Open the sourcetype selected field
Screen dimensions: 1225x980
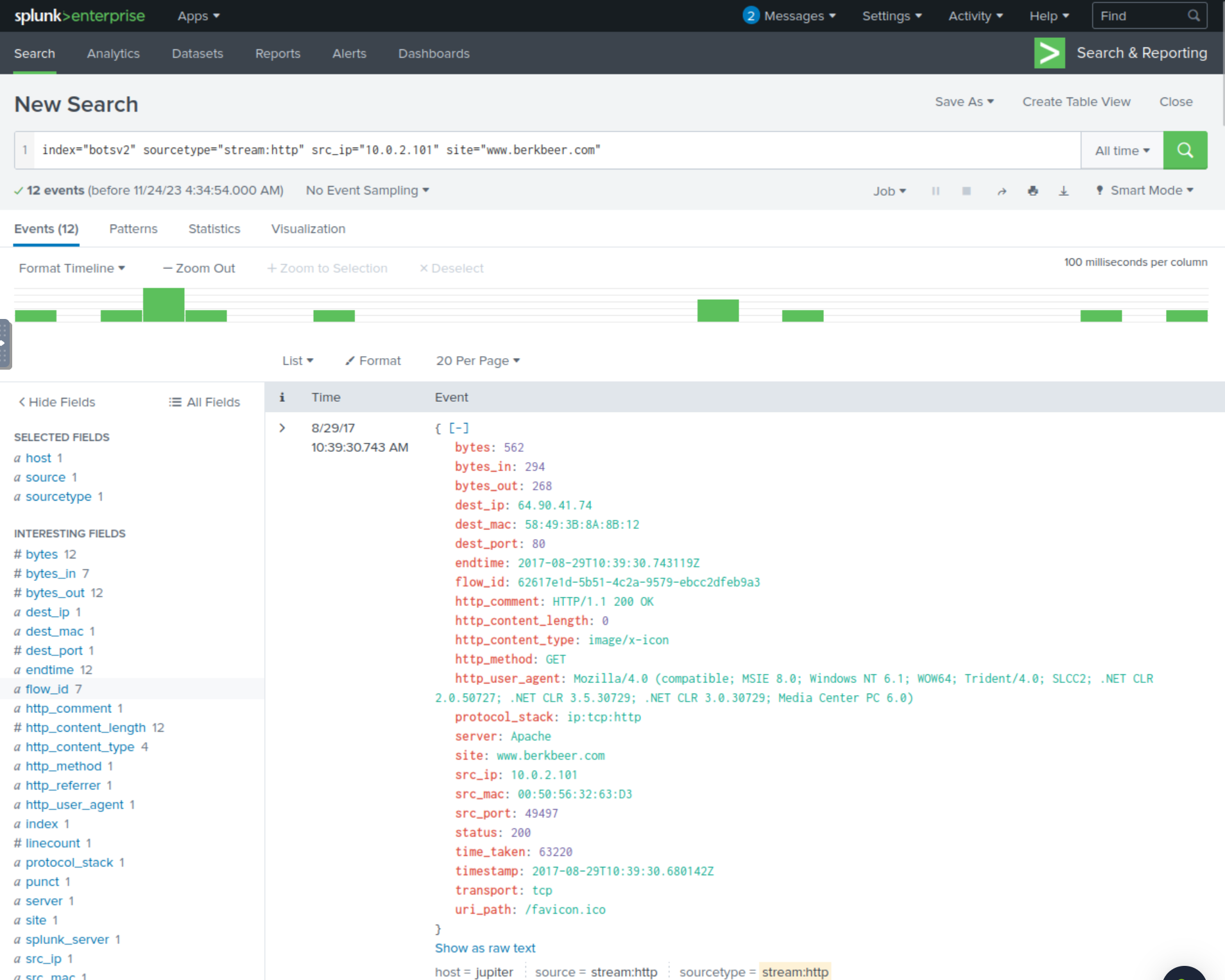coord(58,497)
